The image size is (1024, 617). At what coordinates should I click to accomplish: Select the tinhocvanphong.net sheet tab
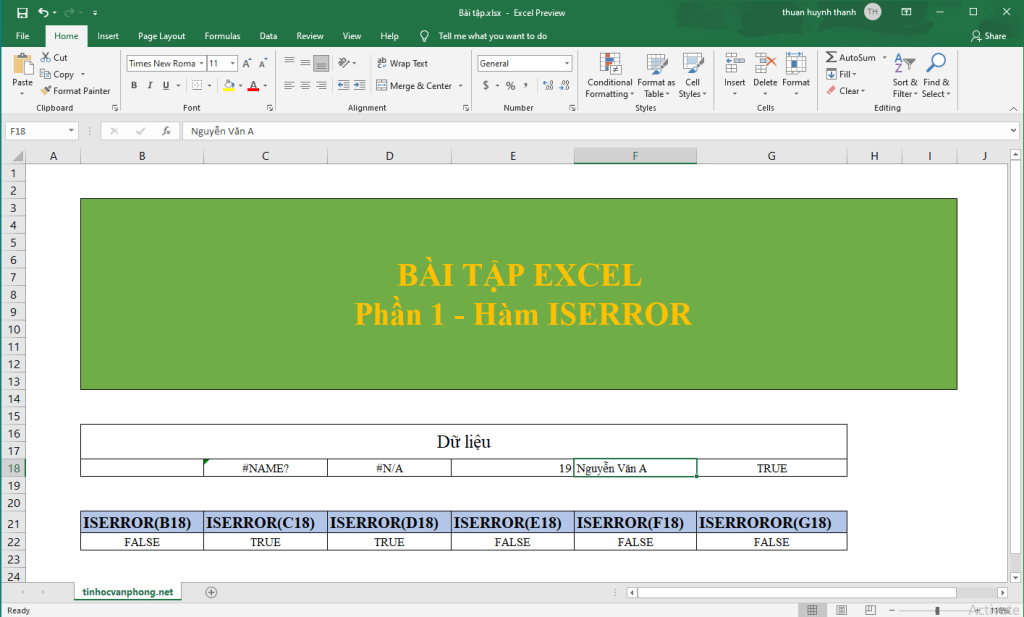(x=128, y=592)
